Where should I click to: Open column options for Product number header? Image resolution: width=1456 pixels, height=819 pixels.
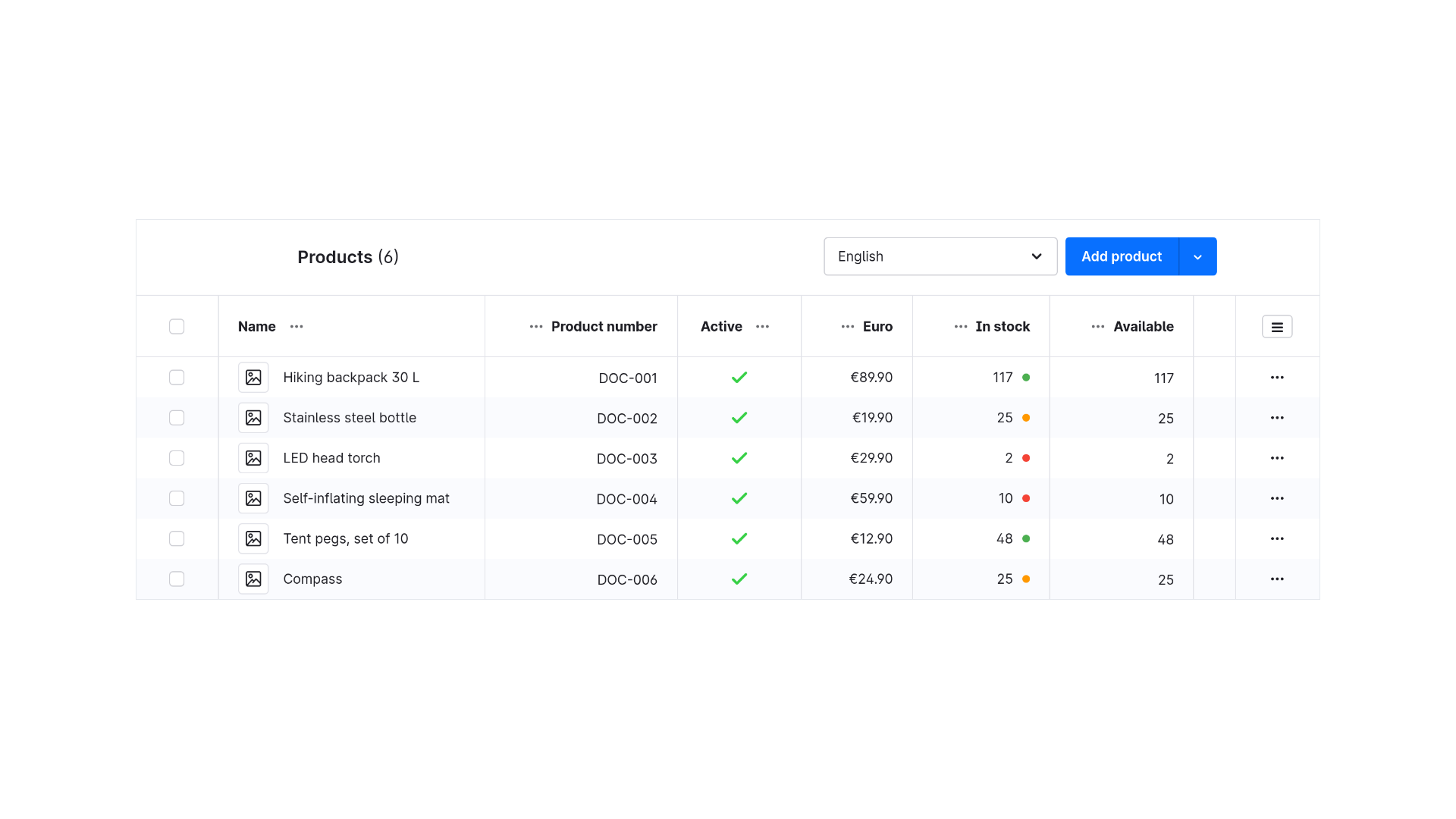point(536,326)
